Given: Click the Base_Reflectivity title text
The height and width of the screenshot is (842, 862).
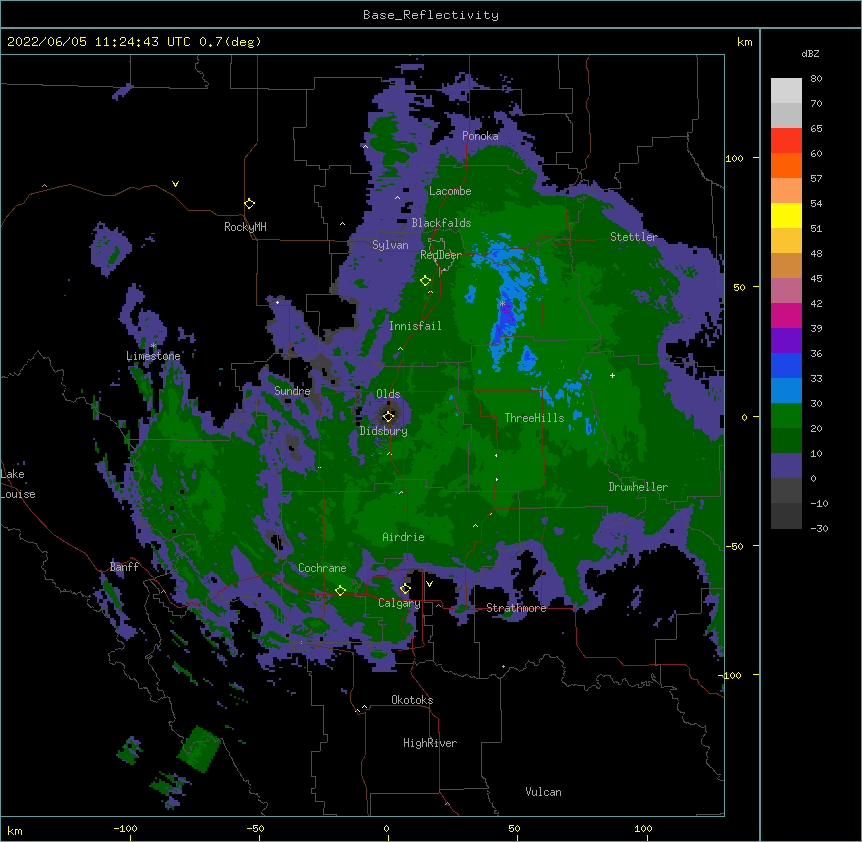Looking at the screenshot, I should (431, 15).
